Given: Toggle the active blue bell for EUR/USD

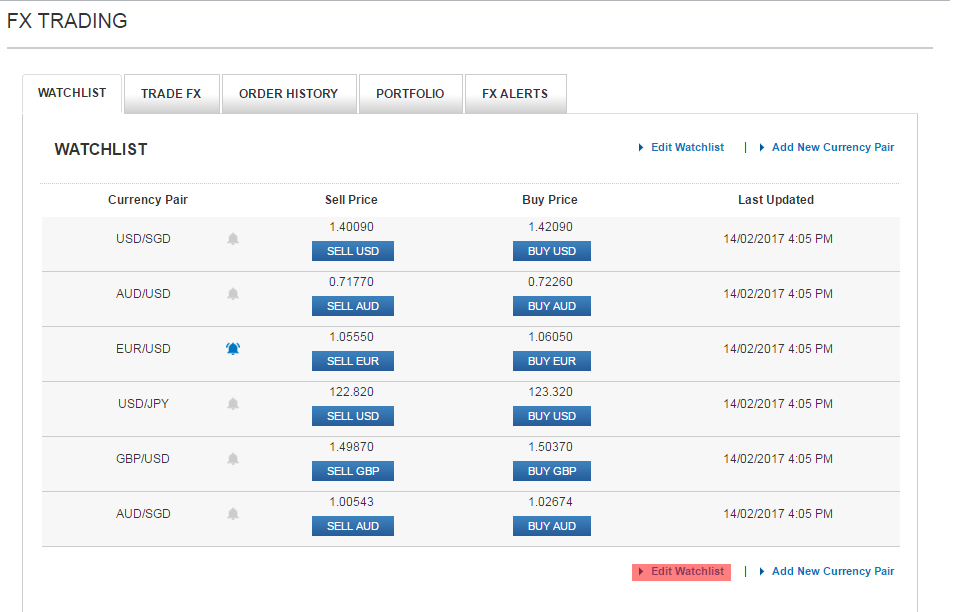Looking at the screenshot, I should [x=233, y=349].
